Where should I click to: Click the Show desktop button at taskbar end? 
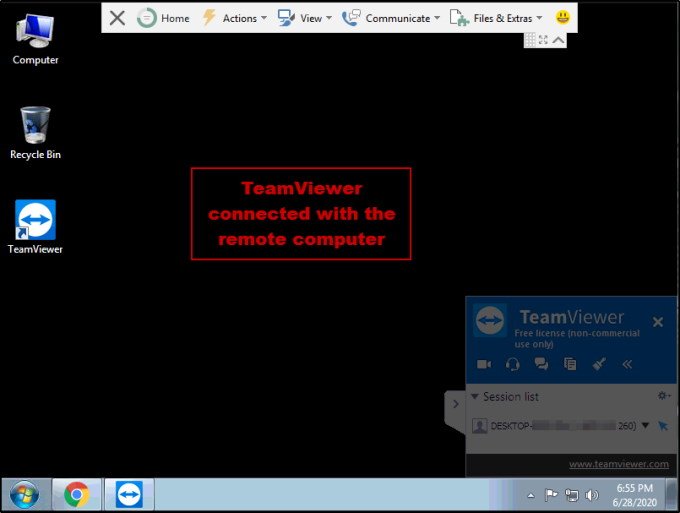(672, 494)
